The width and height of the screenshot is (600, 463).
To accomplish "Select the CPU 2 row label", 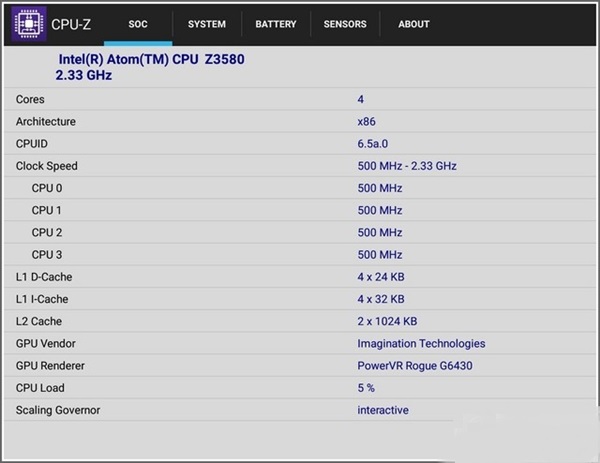I will click(x=47, y=233).
